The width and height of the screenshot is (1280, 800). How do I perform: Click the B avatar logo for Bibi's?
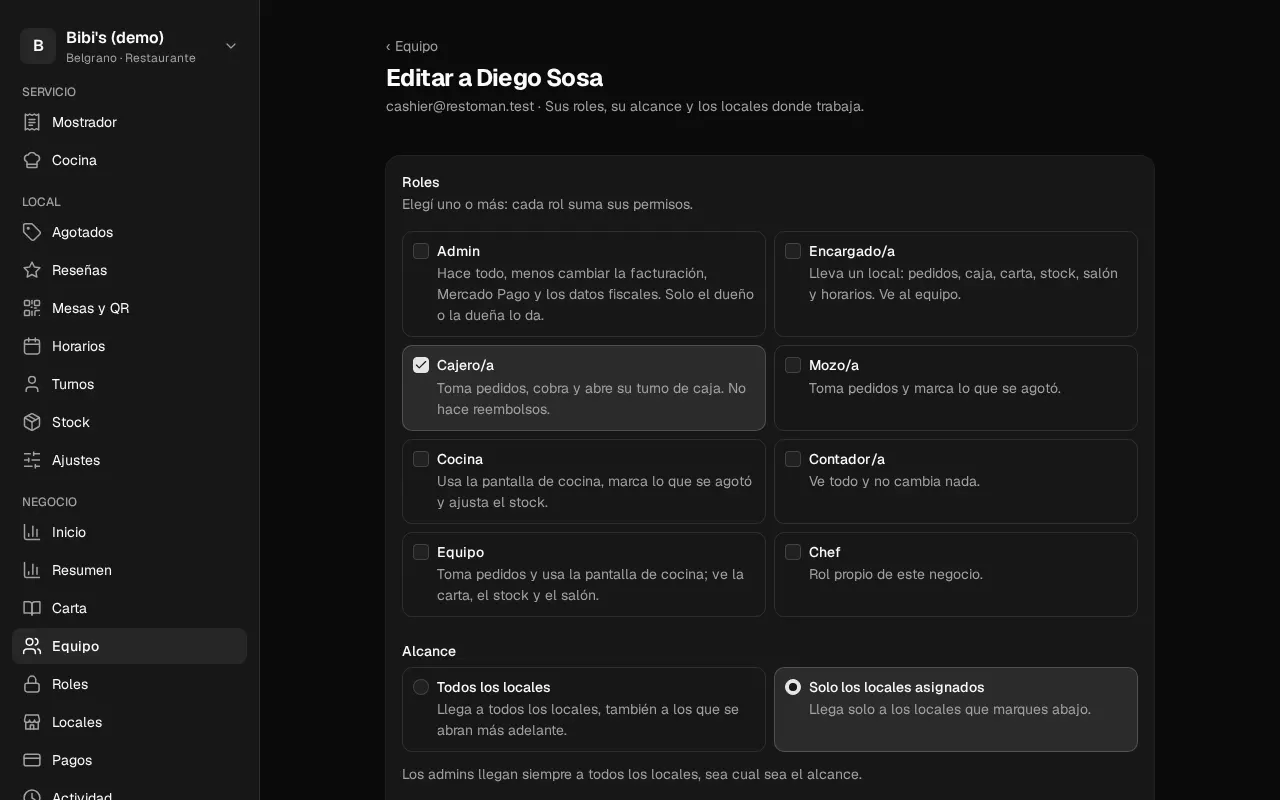point(38,46)
